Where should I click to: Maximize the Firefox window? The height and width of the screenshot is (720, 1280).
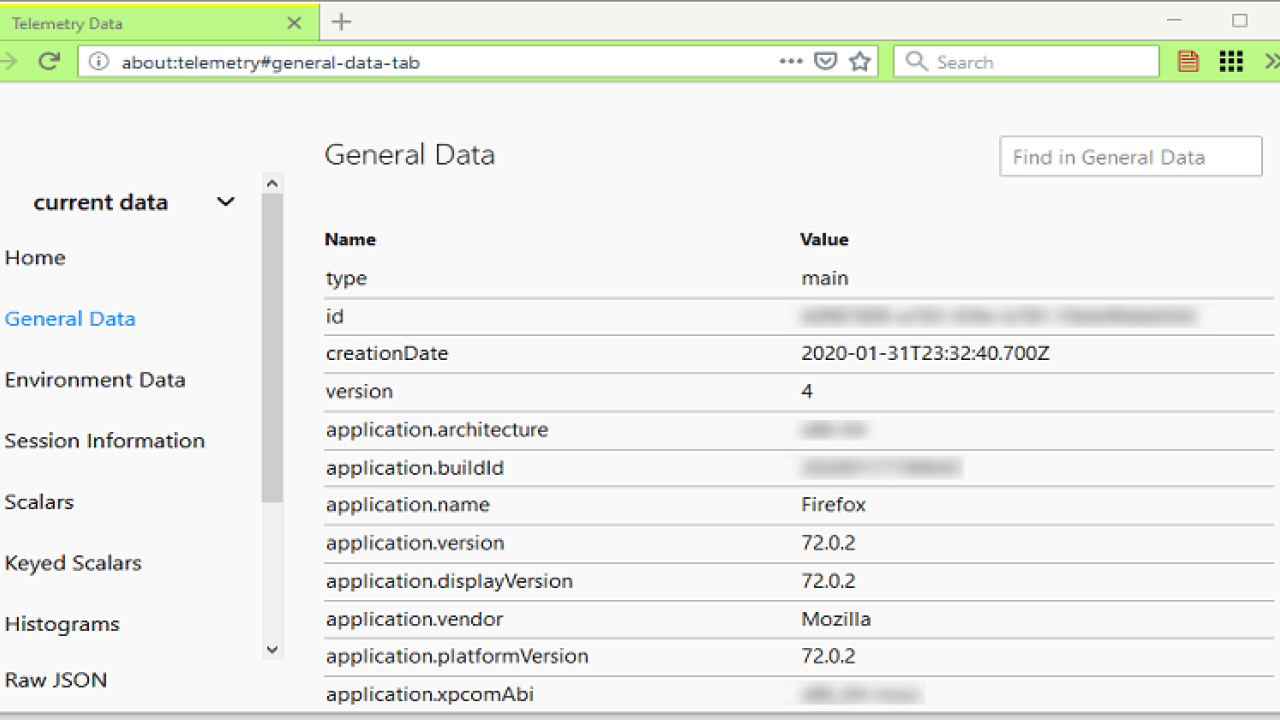pyautogui.click(x=1240, y=21)
